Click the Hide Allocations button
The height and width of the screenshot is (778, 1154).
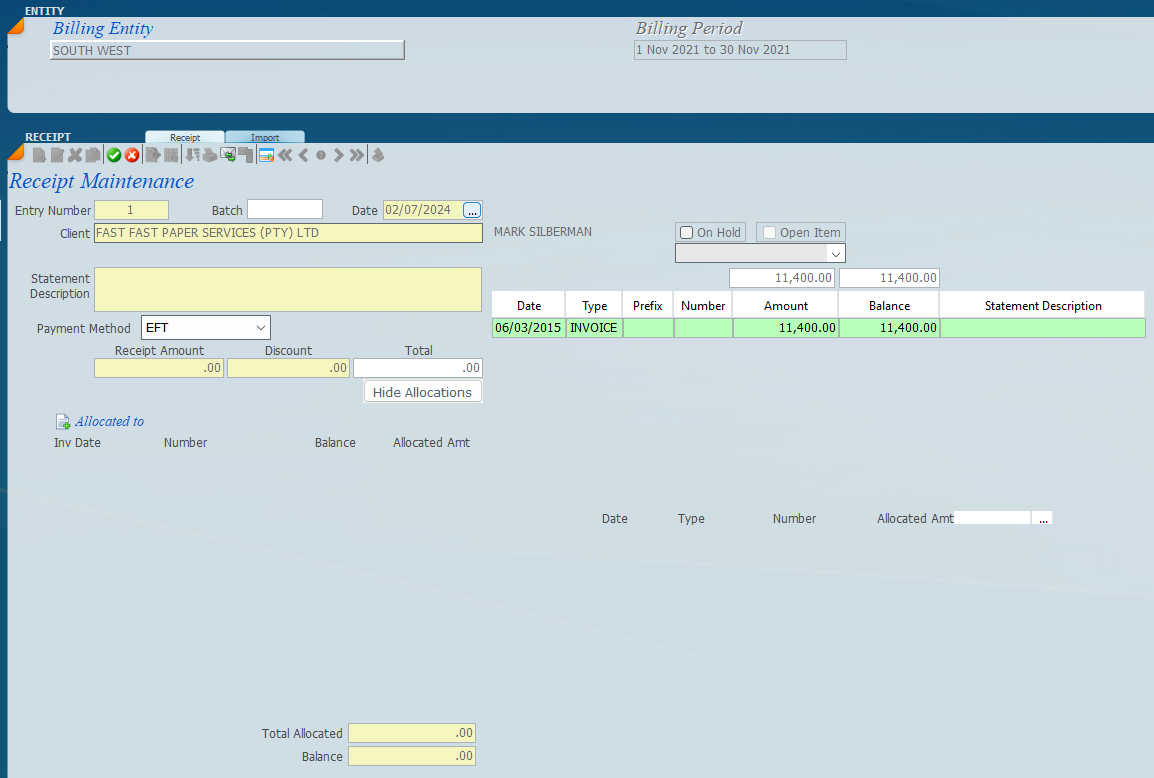click(x=422, y=392)
